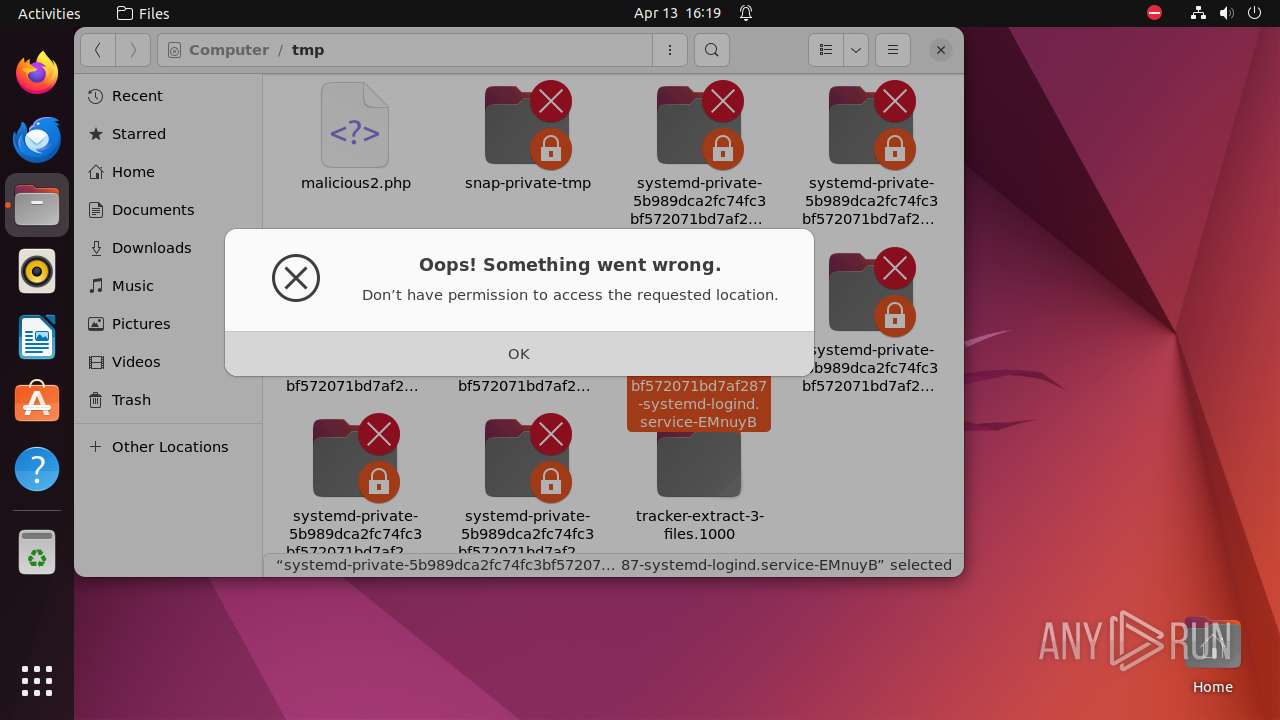This screenshot has width=1280, height=720.
Task: Open the Files app menu in top bar
Action: pyautogui.click(x=143, y=13)
